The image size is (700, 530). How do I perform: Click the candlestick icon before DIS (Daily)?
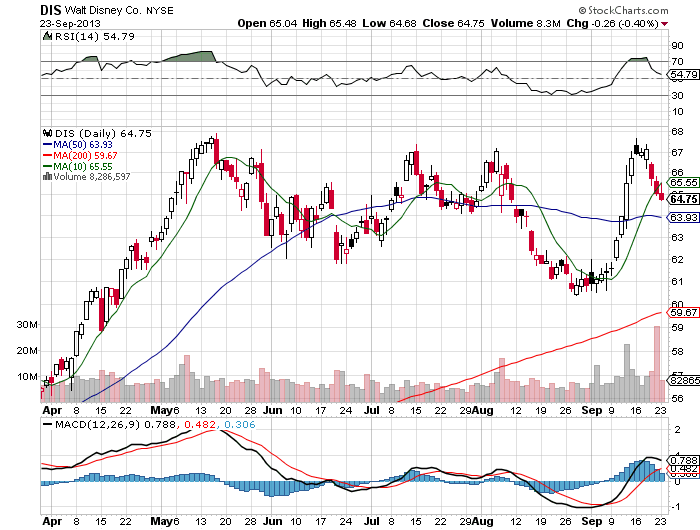pos(47,133)
